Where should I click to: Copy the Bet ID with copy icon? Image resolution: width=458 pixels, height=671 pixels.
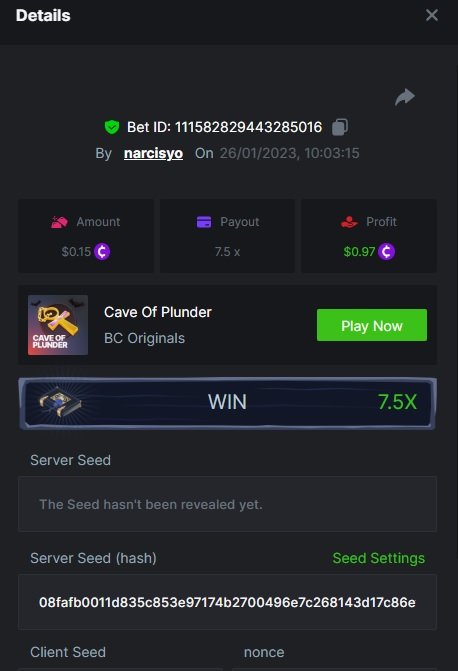click(x=340, y=127)
